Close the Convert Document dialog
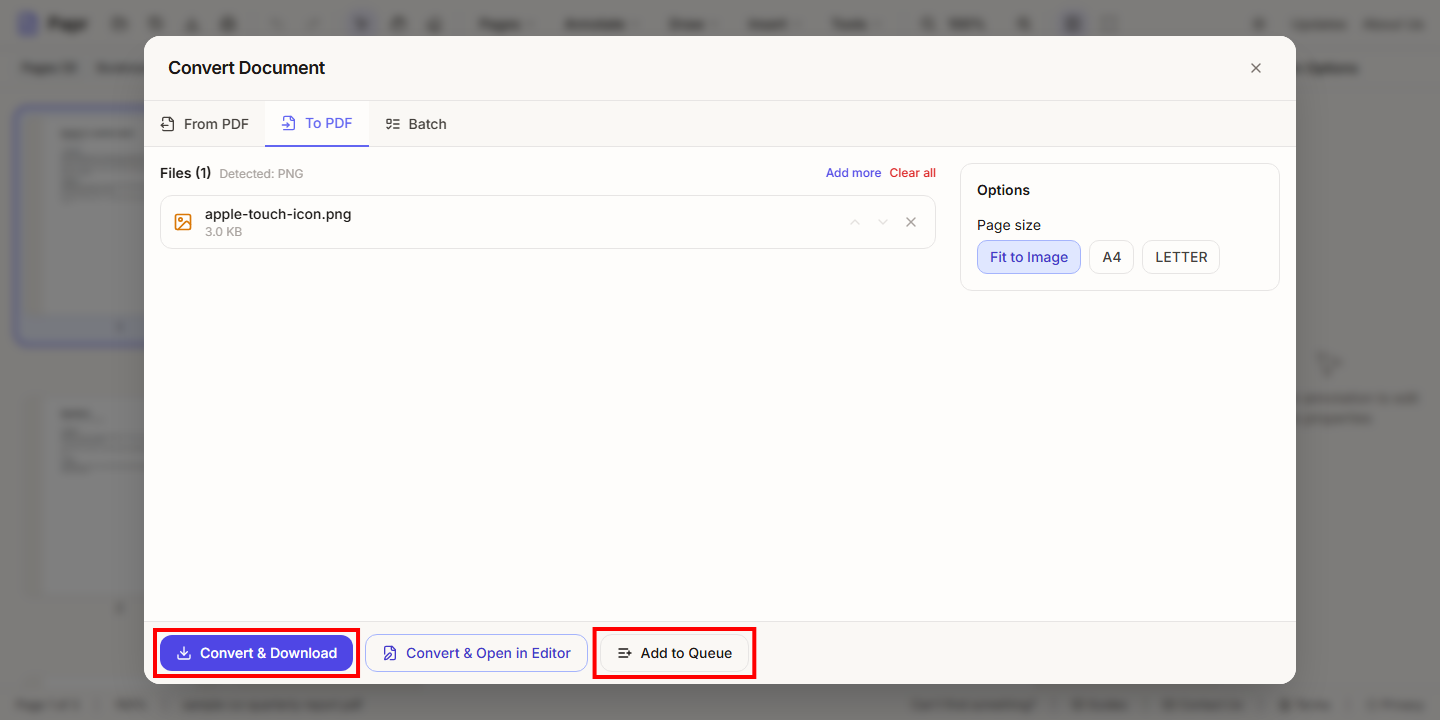The image size is (1440, 720). pyautogui.click(x=1256, y=68)
